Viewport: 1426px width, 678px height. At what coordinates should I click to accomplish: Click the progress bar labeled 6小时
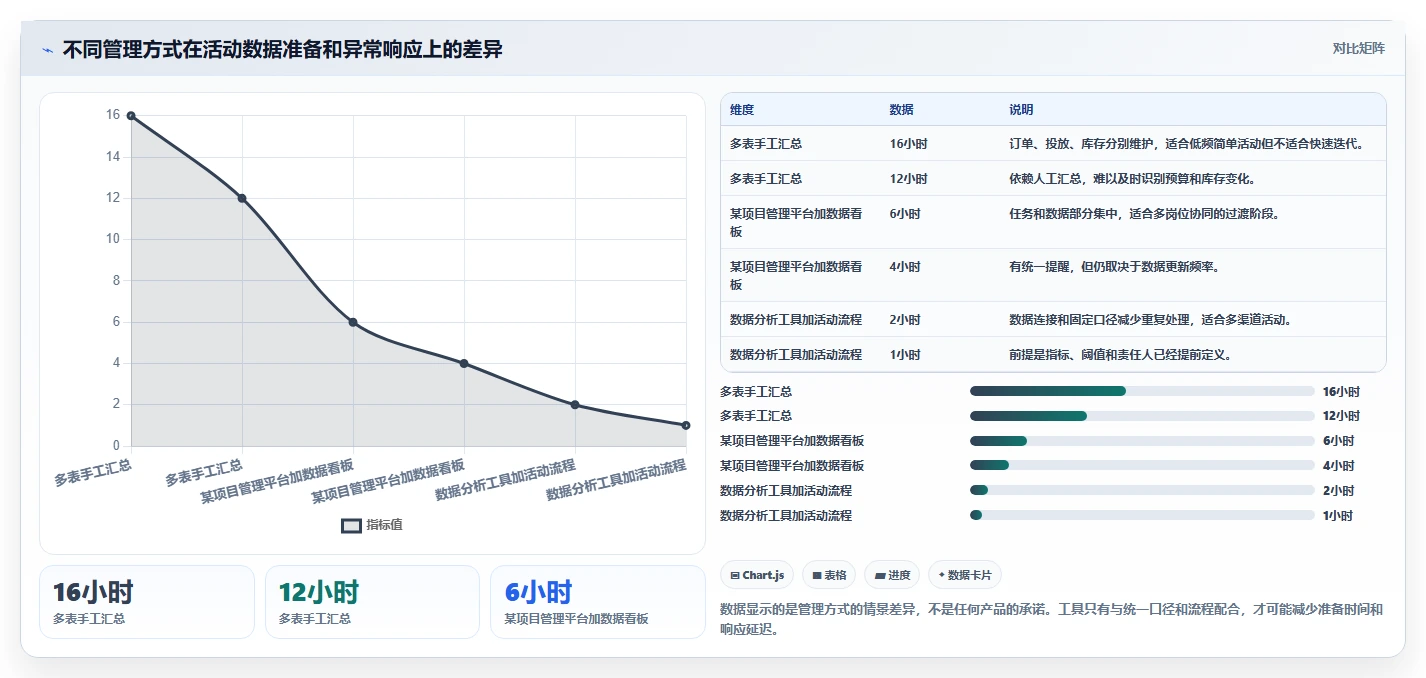coord(1142,441)
